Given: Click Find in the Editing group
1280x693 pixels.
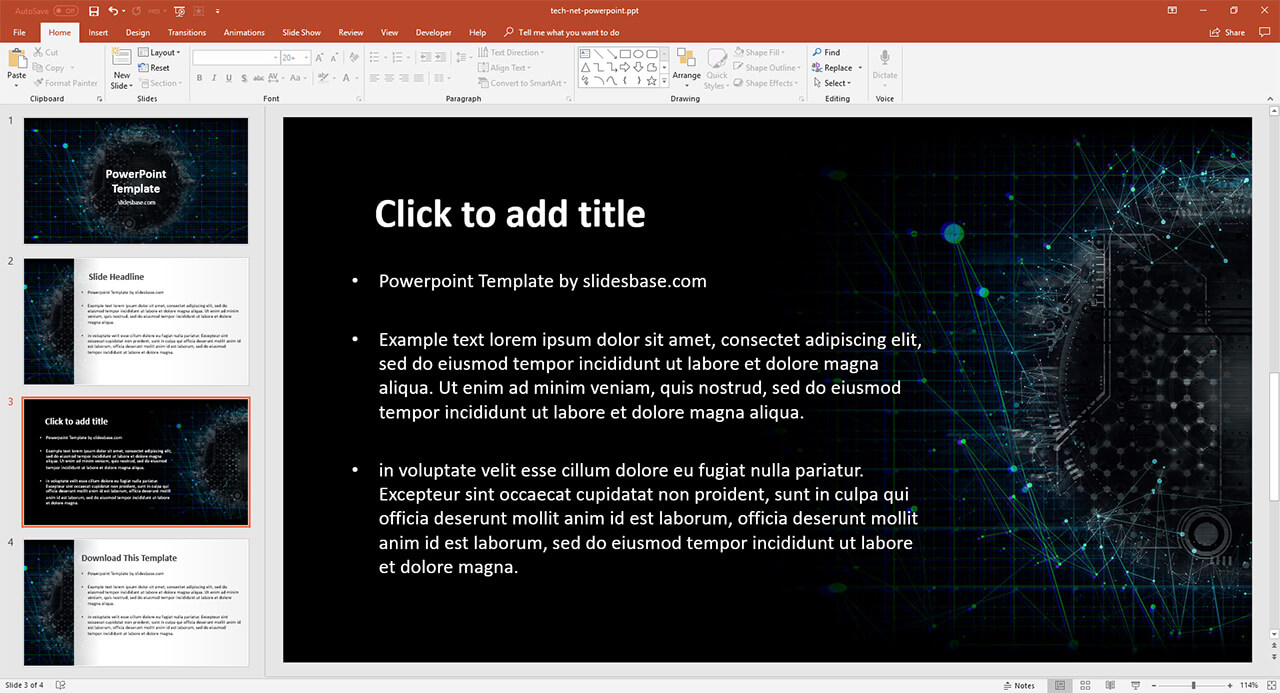Looking at the screenshot, I should click(x=825, y=52).
